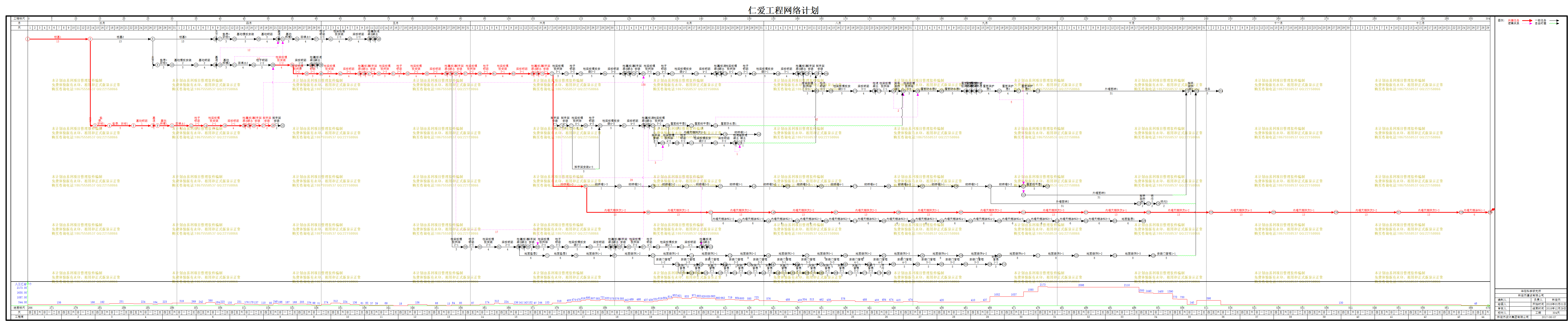This screenshot has height=321, width=1568.
Task: Click the 六月 month header
Action: 542,23
